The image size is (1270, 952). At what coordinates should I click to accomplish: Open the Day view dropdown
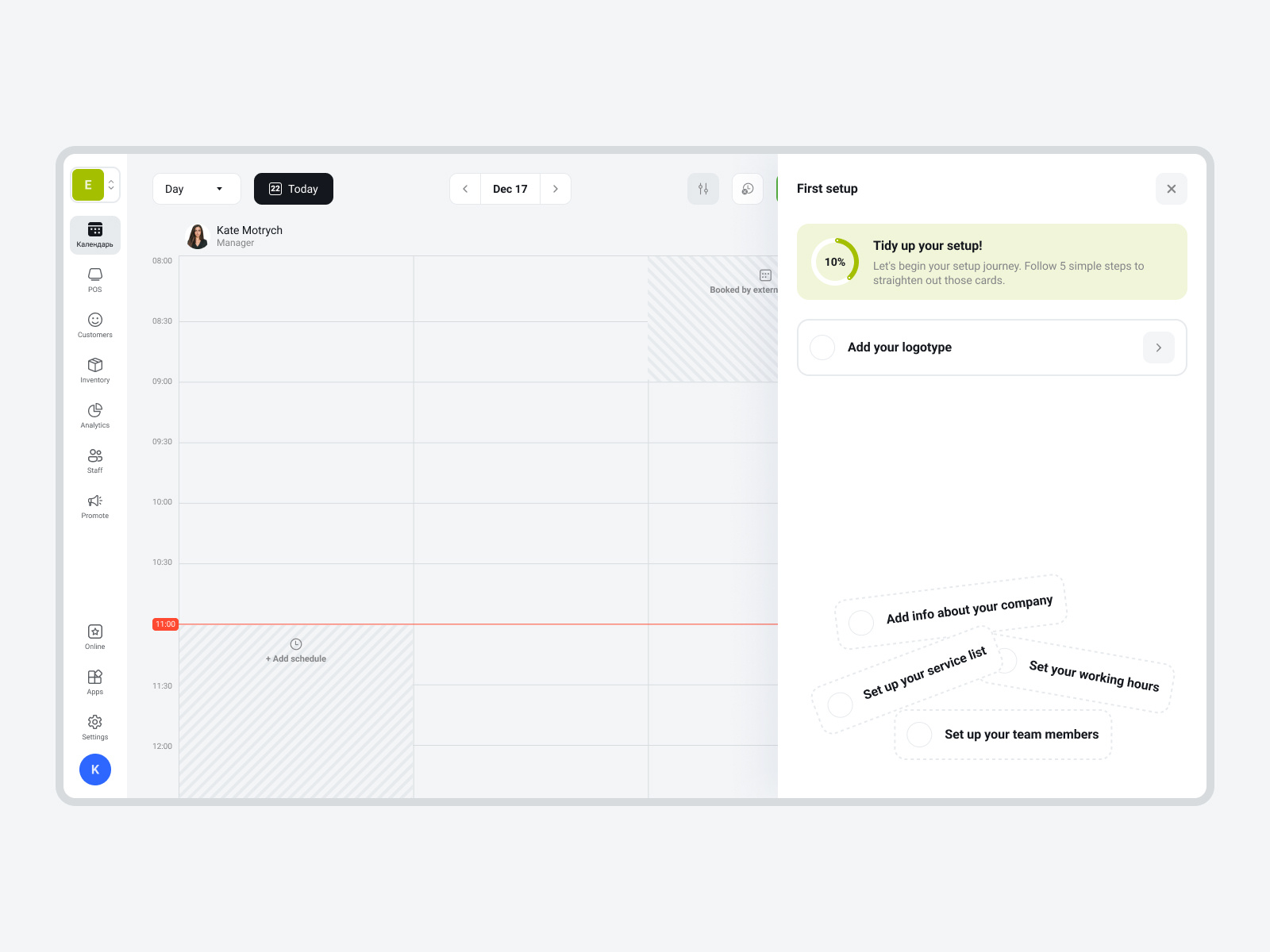[x=196, y=189]
